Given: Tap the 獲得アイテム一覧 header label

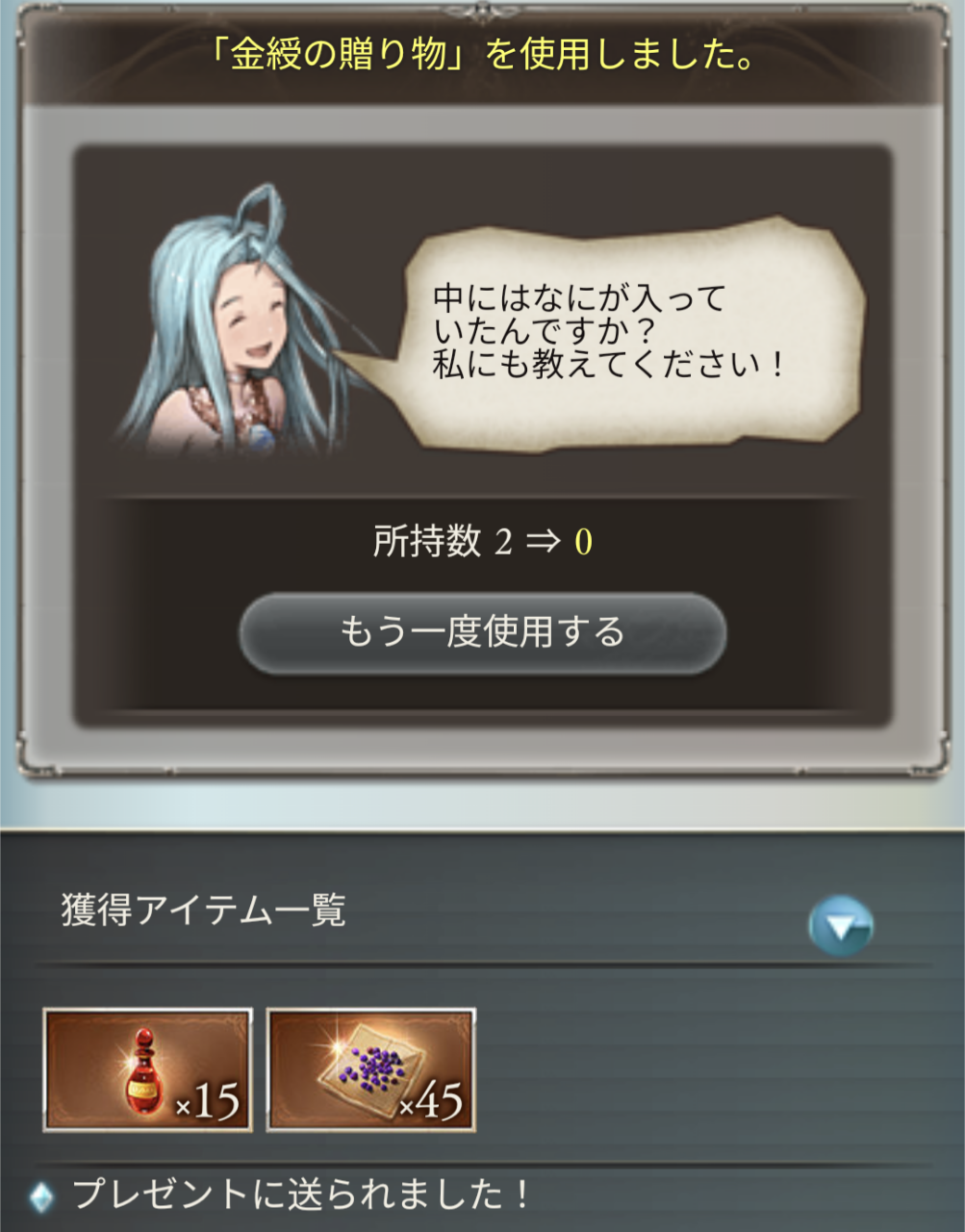Looking at the screenshot, I should coord(203,910).
